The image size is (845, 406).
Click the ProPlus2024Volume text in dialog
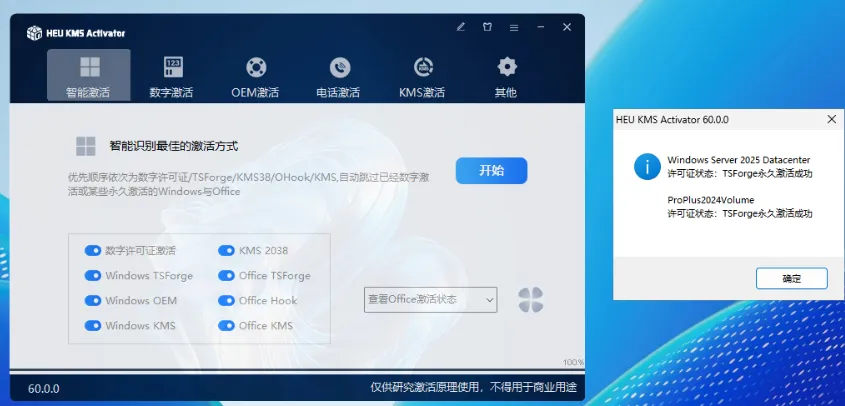coord(711,200)
